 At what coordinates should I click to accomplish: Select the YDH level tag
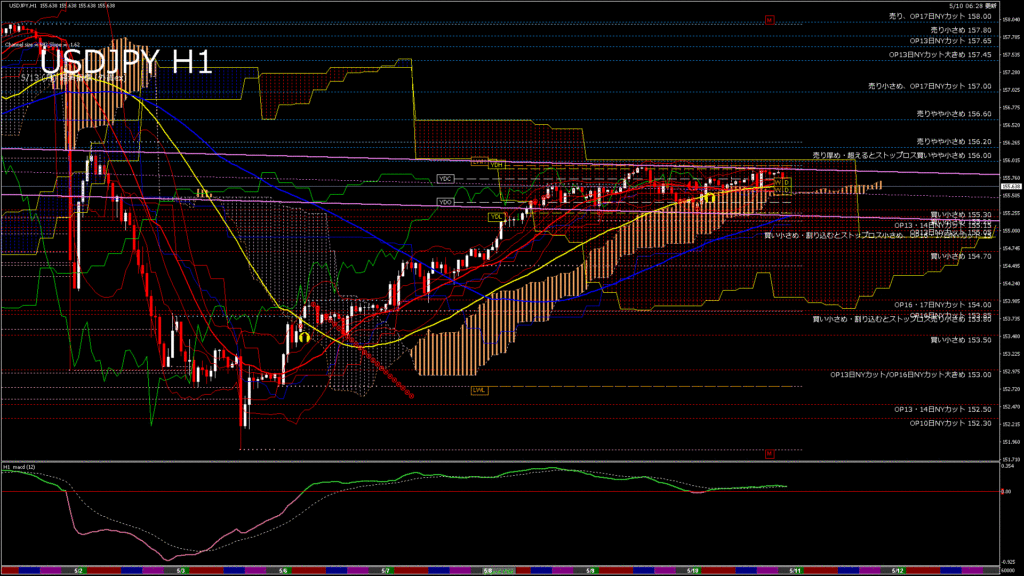tap(496, 165)
